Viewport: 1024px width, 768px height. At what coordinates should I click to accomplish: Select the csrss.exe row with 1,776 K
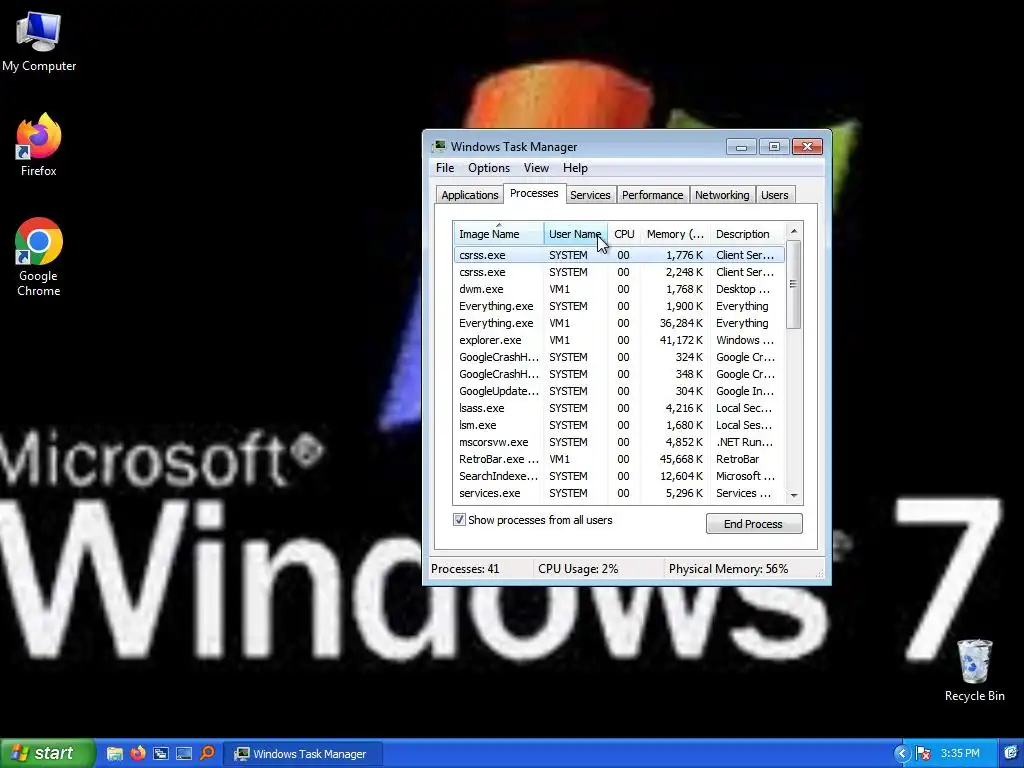pyautogui.click(x=619, y=255)
